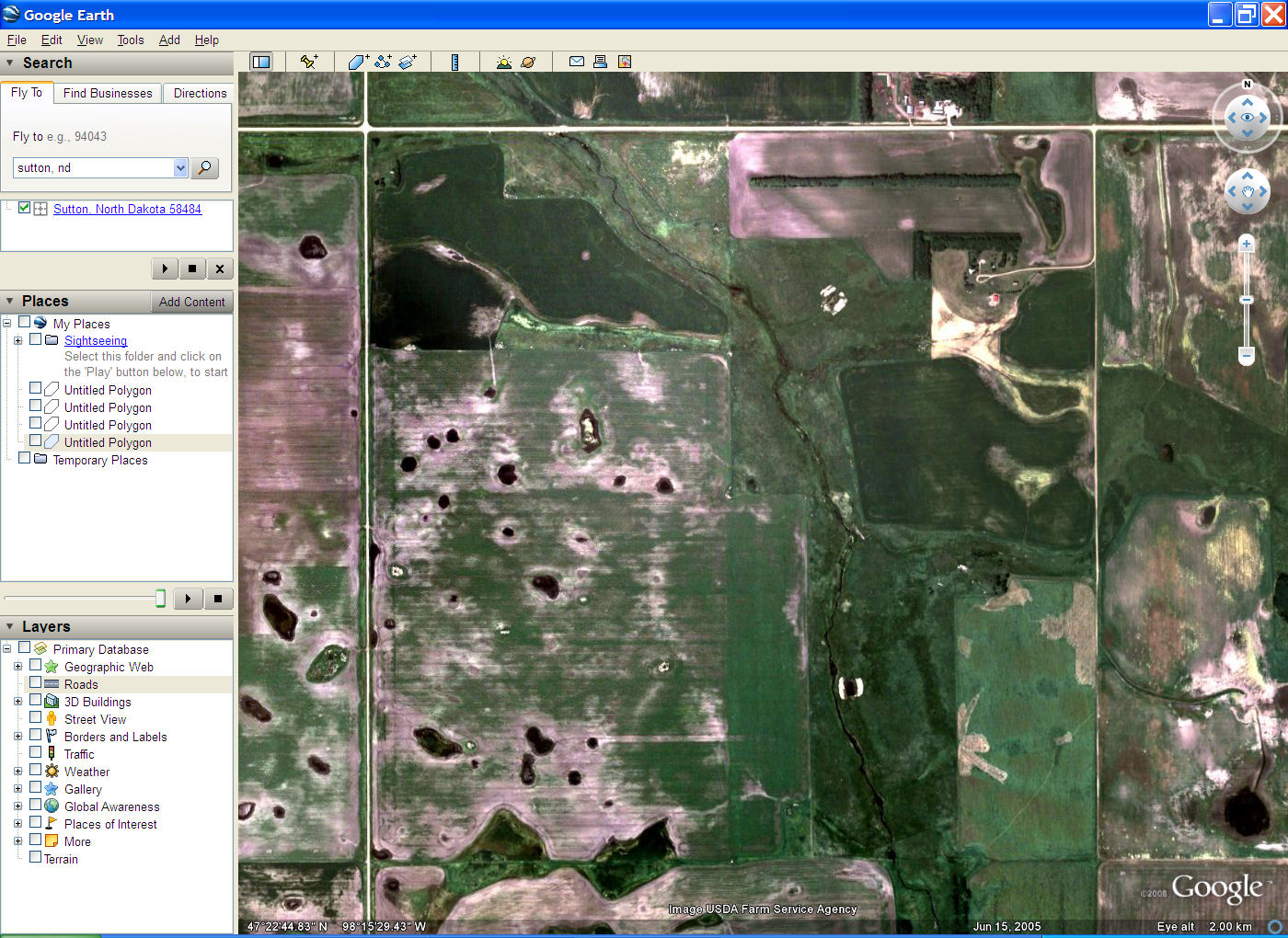Click the eye Look joystick center
This screenshot has width=1288, height=938.
click(1248, 118)
